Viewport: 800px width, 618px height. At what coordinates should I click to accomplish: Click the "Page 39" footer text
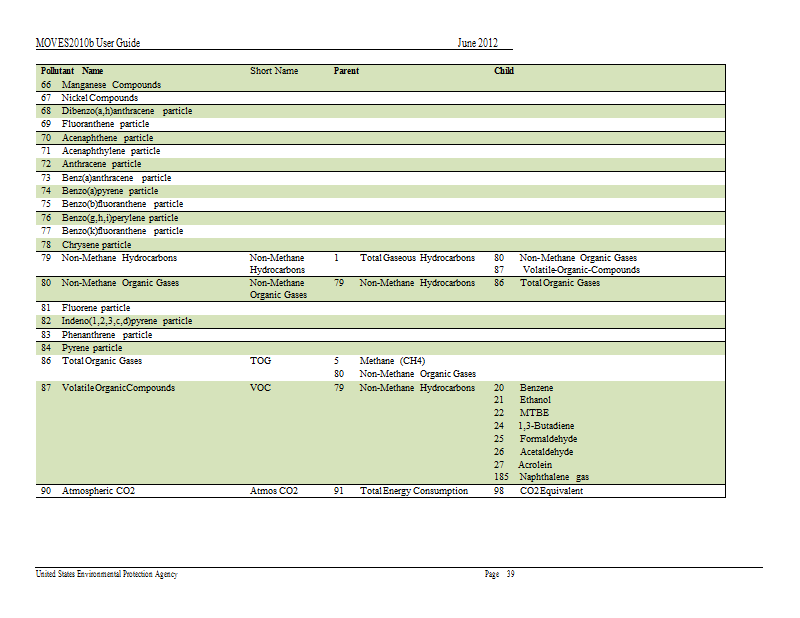point(499,574)
